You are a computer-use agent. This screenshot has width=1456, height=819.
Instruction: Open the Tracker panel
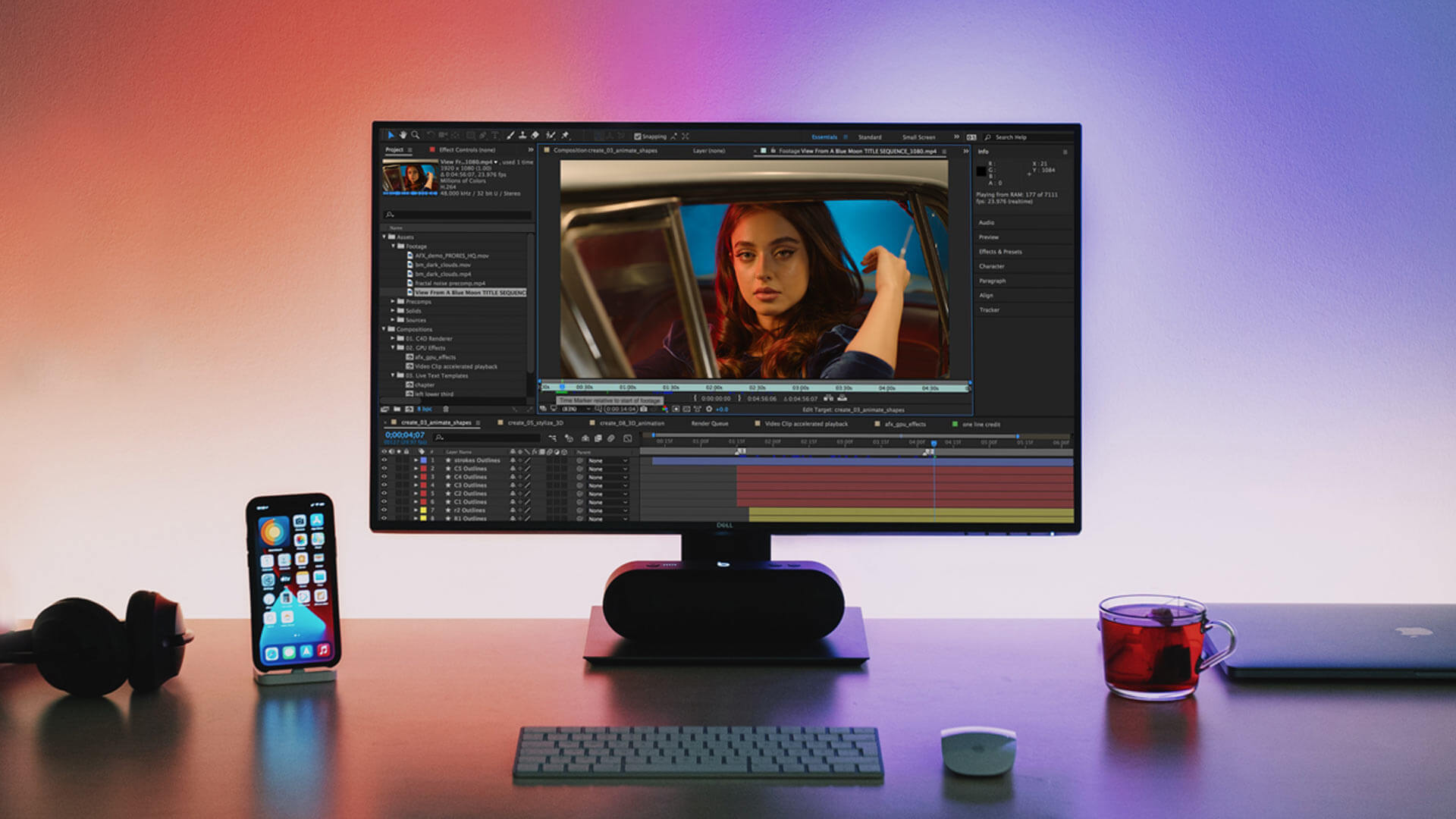pos(989,309)
